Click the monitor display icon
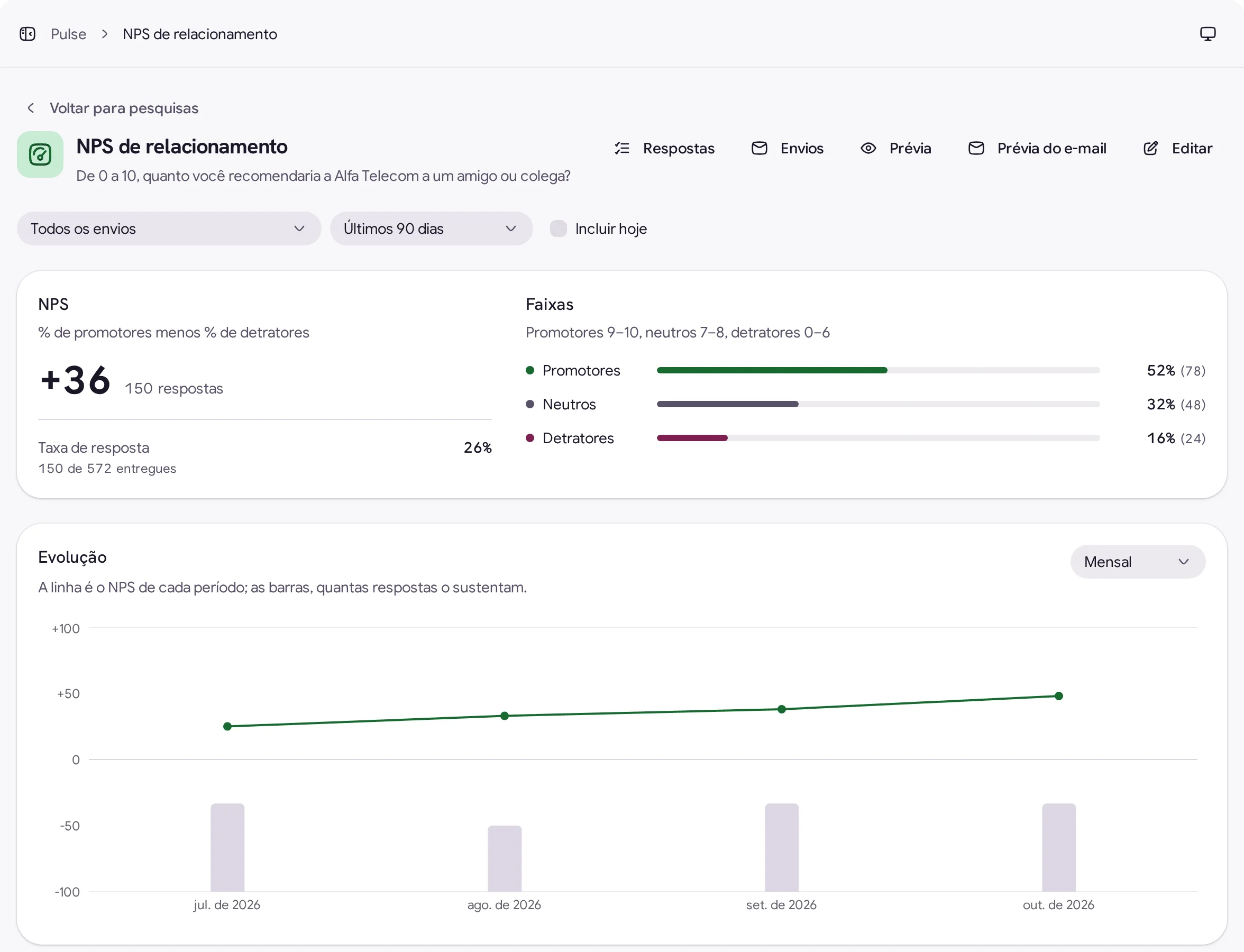Image resolution: width=1244 pixels, height=952 pixels. pyautogui.click(x=1208, y=34)
